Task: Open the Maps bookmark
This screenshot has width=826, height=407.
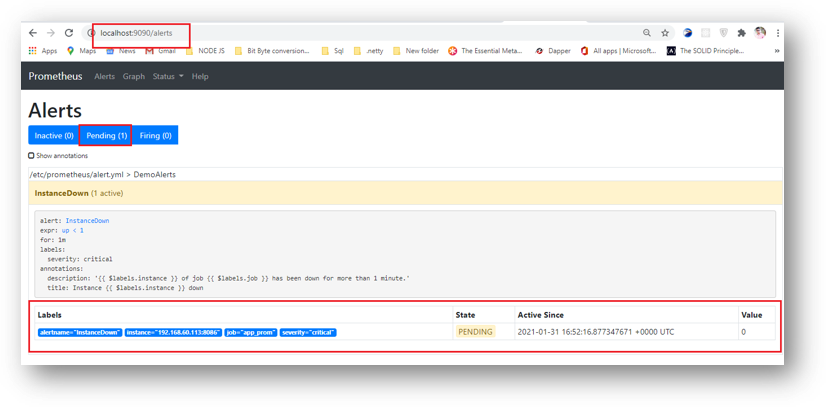Action: [x=82, y=51]
